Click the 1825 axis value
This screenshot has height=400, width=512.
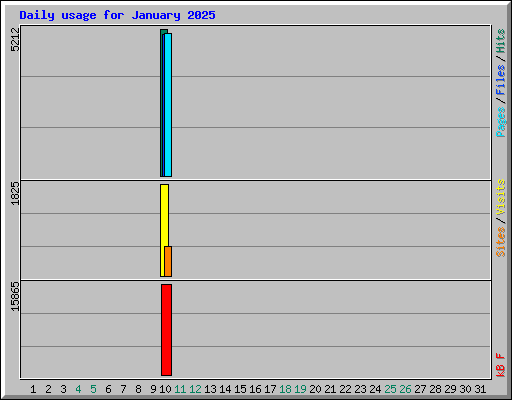point(15,193)
